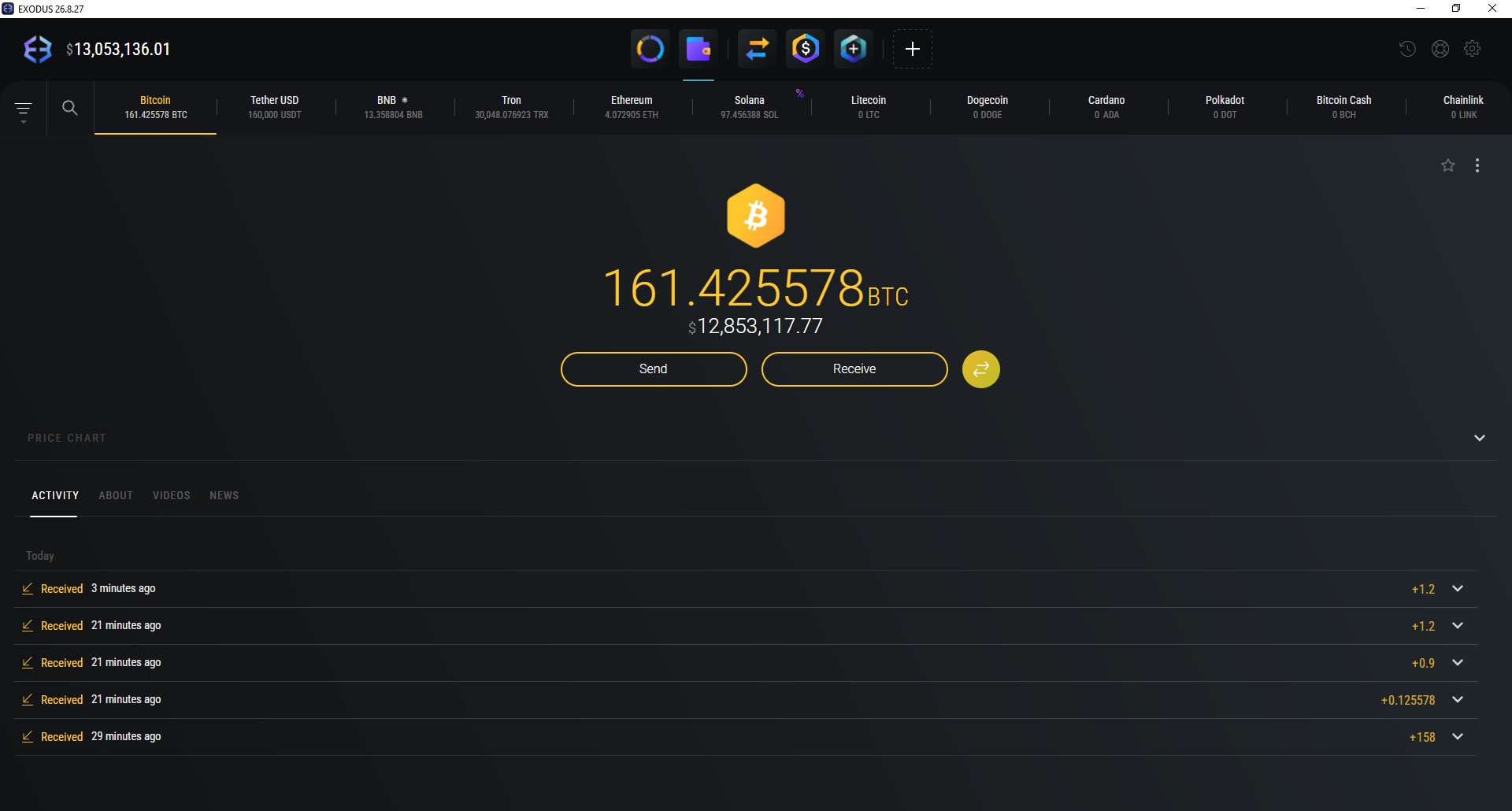
Task: Click the Today date header
Action: coord(40,556)
